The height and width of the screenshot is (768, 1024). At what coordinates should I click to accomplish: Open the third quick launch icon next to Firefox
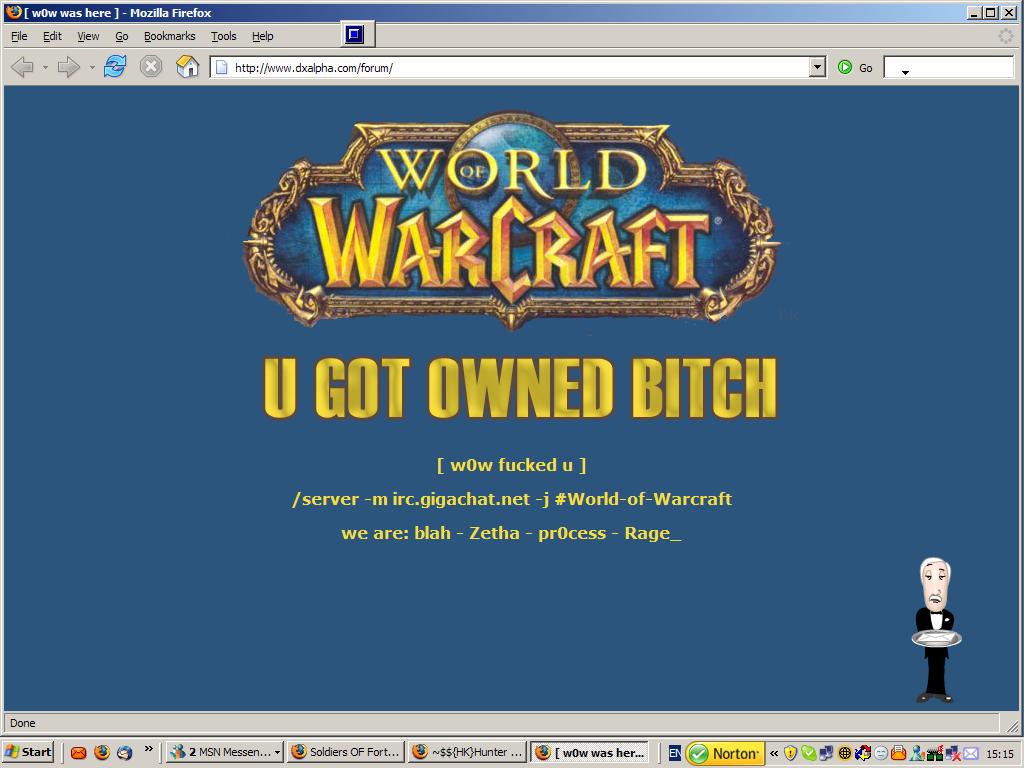click(x=125, y=752)
